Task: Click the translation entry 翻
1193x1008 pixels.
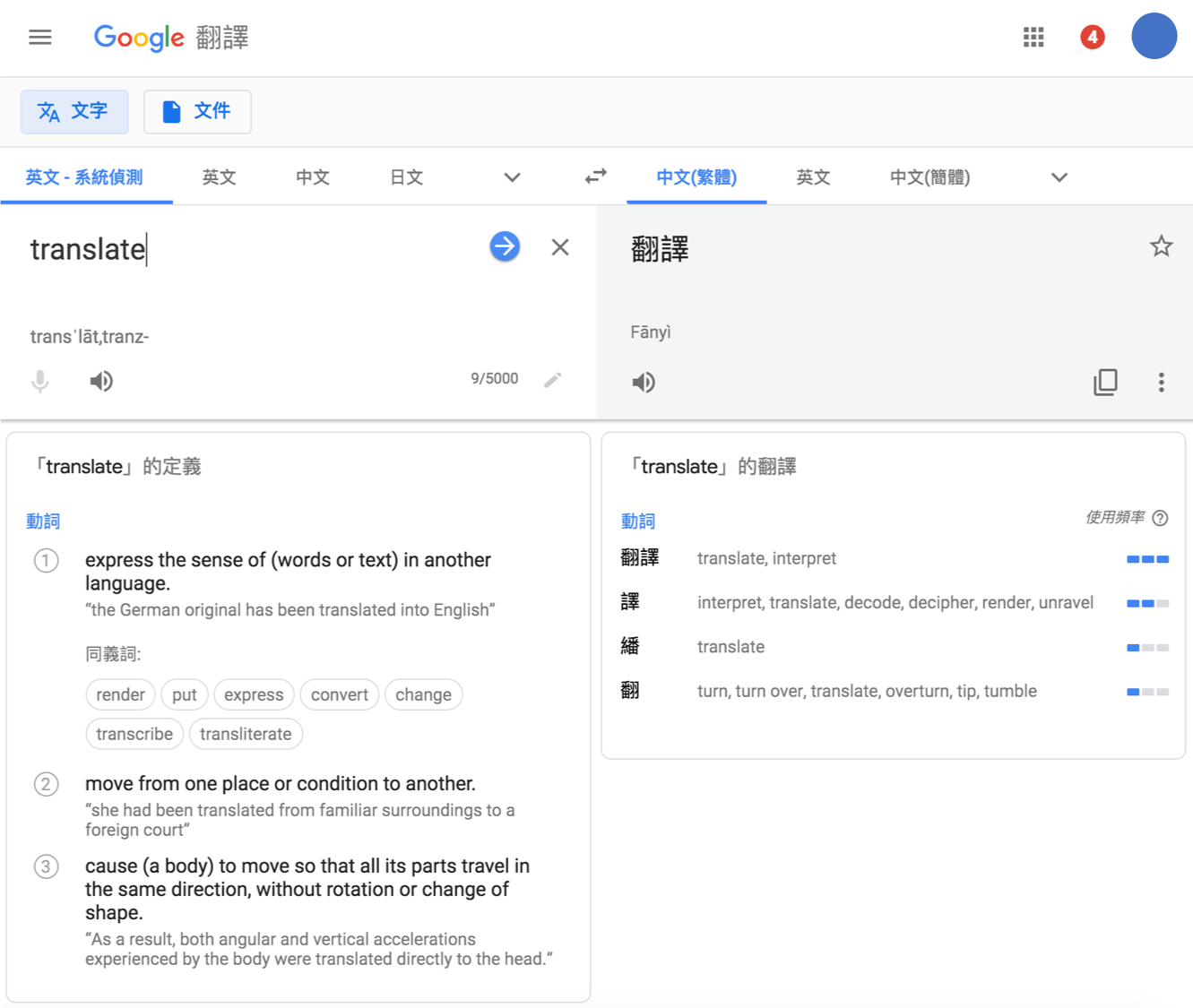Action: pyautogui.click(x=630, y=691)
